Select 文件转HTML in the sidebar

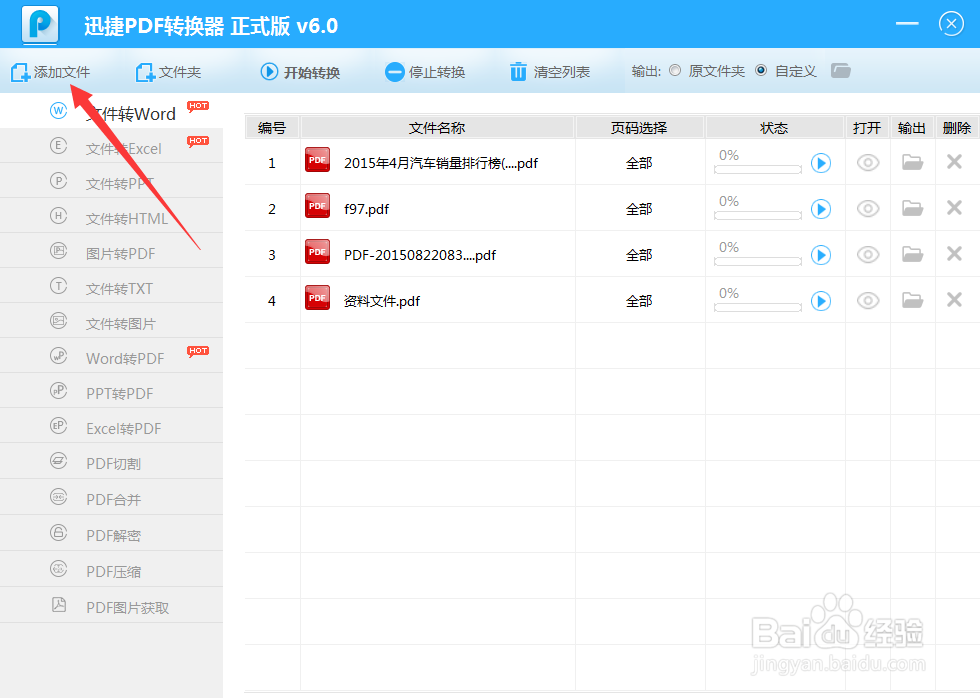(111, 216)
